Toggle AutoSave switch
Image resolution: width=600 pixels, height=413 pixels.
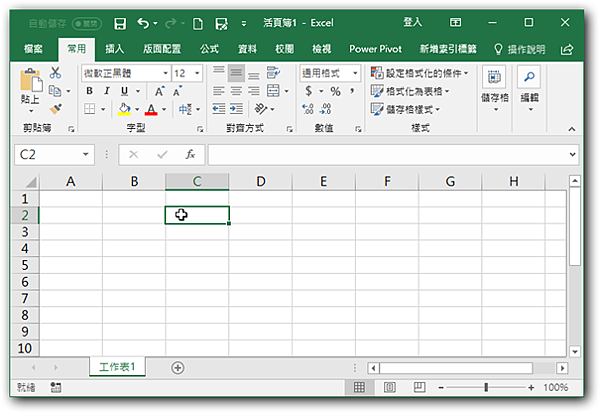[87, 24]
